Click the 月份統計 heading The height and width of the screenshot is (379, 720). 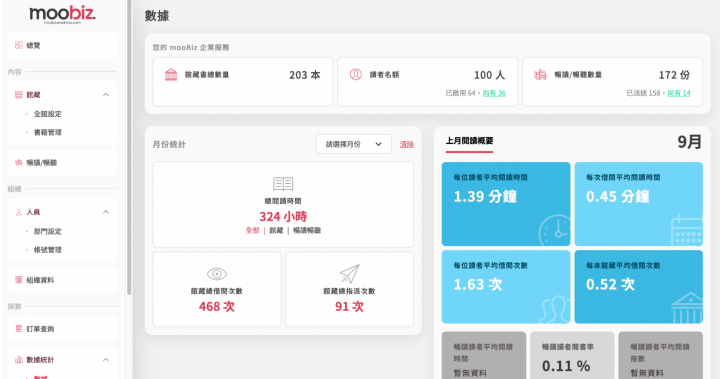pos(169,144)
